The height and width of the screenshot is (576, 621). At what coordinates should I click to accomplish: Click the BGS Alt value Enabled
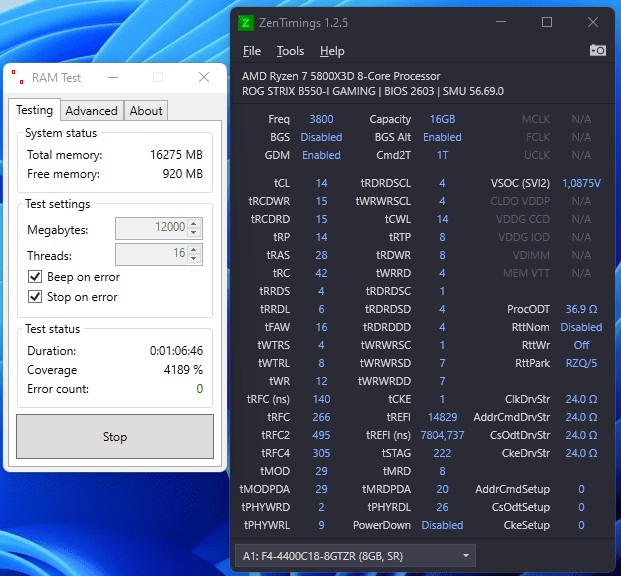coord(442,137)
